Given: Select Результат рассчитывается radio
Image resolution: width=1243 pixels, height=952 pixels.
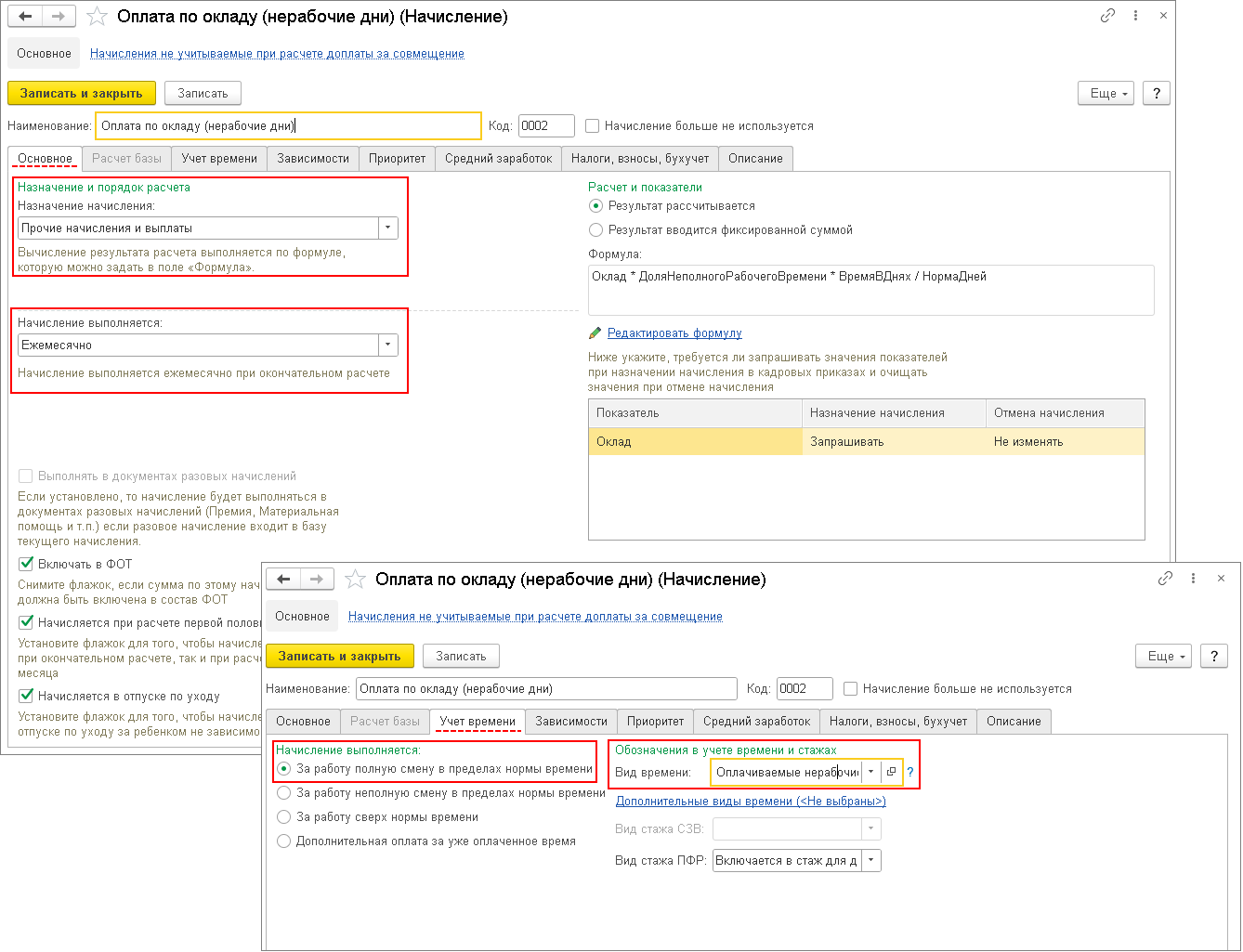Looking at the screenshot, I should click(x=595, y=206).
